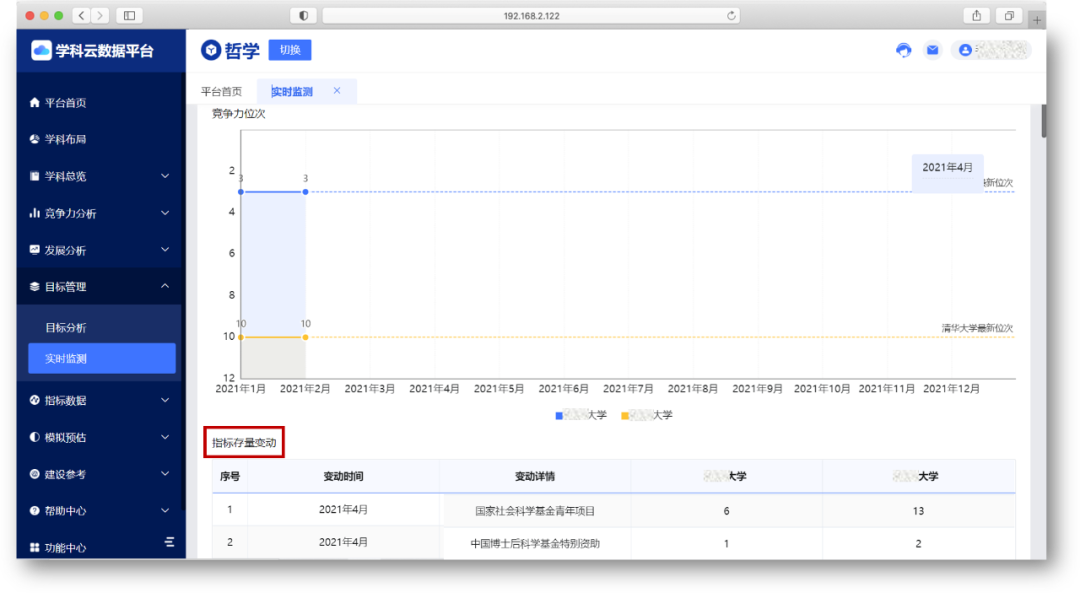Click 国家社会科学基金青年项目 cell
1080x593 pixels.
point(534,510)
